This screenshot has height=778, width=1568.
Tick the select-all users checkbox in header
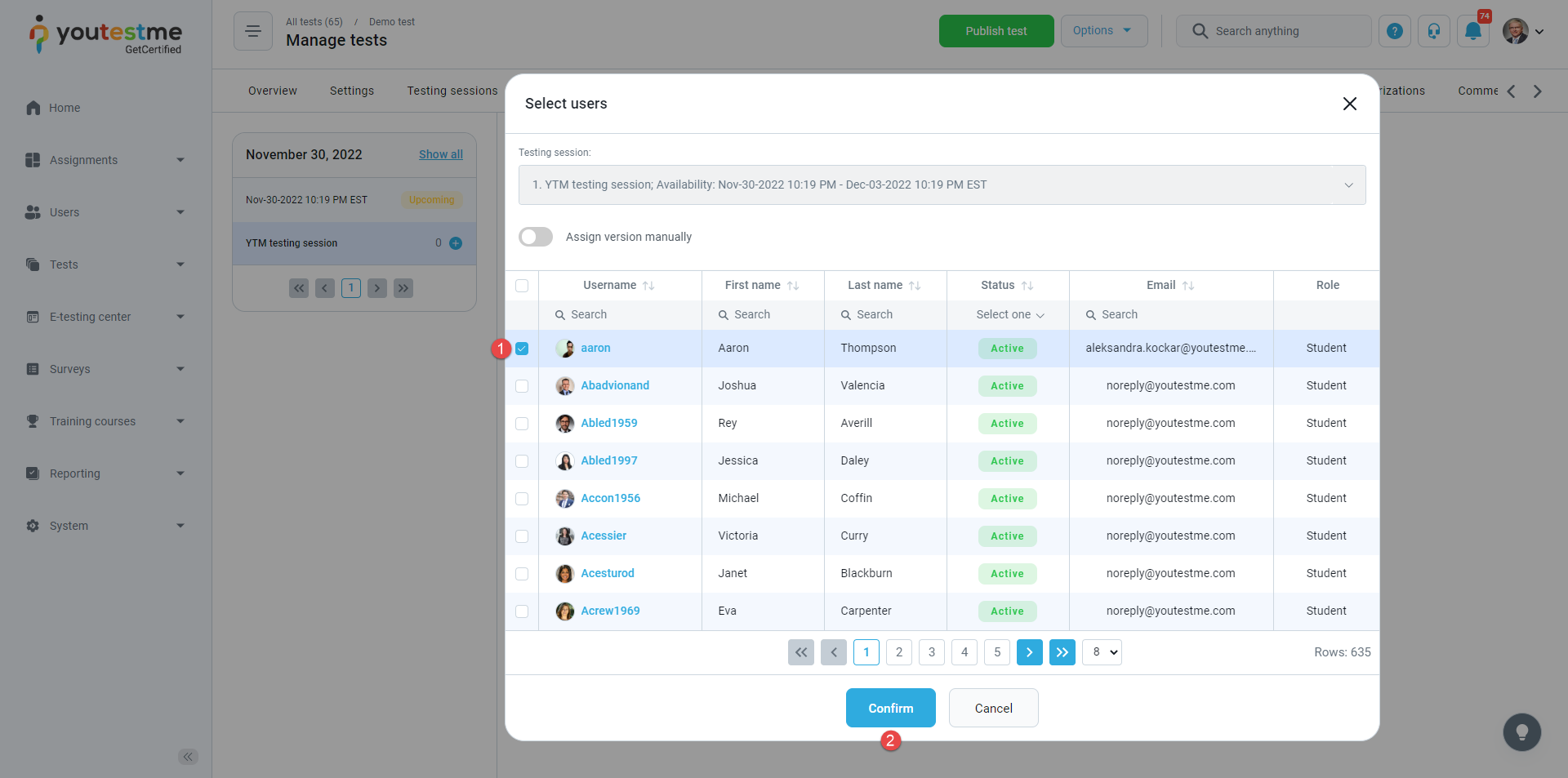pyautogui.click(x=522, y=286)
